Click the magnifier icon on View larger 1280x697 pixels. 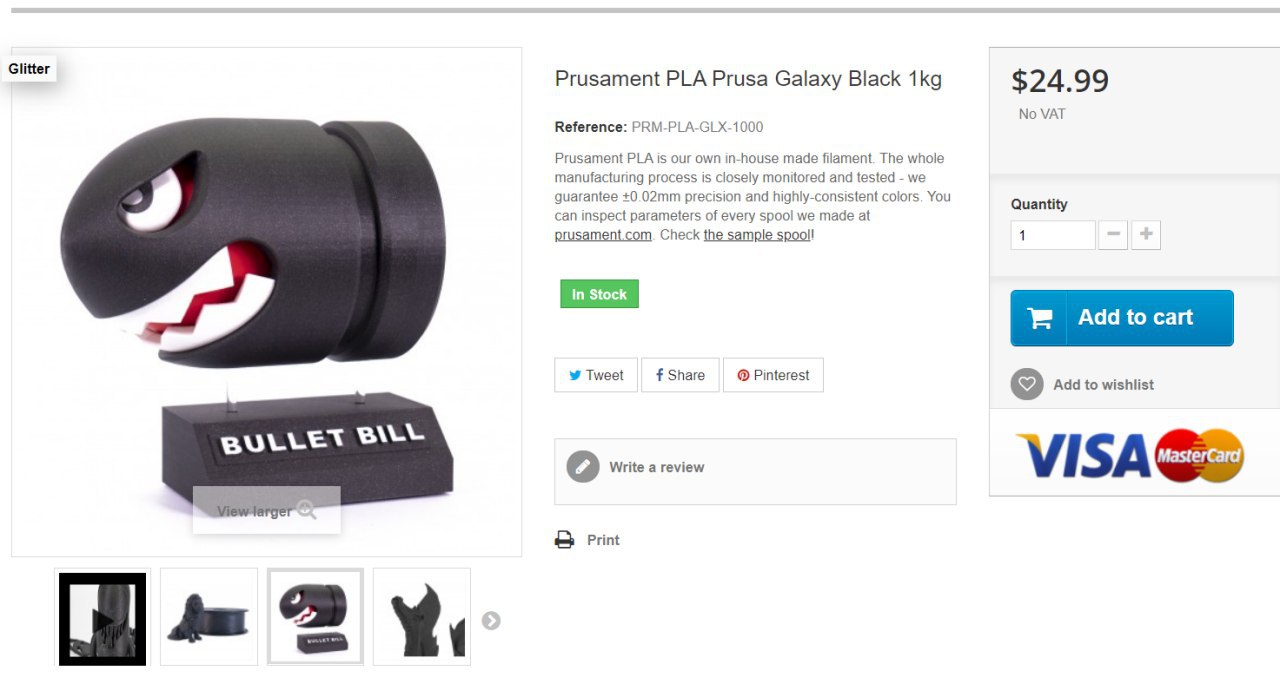(x=307, y=510)
